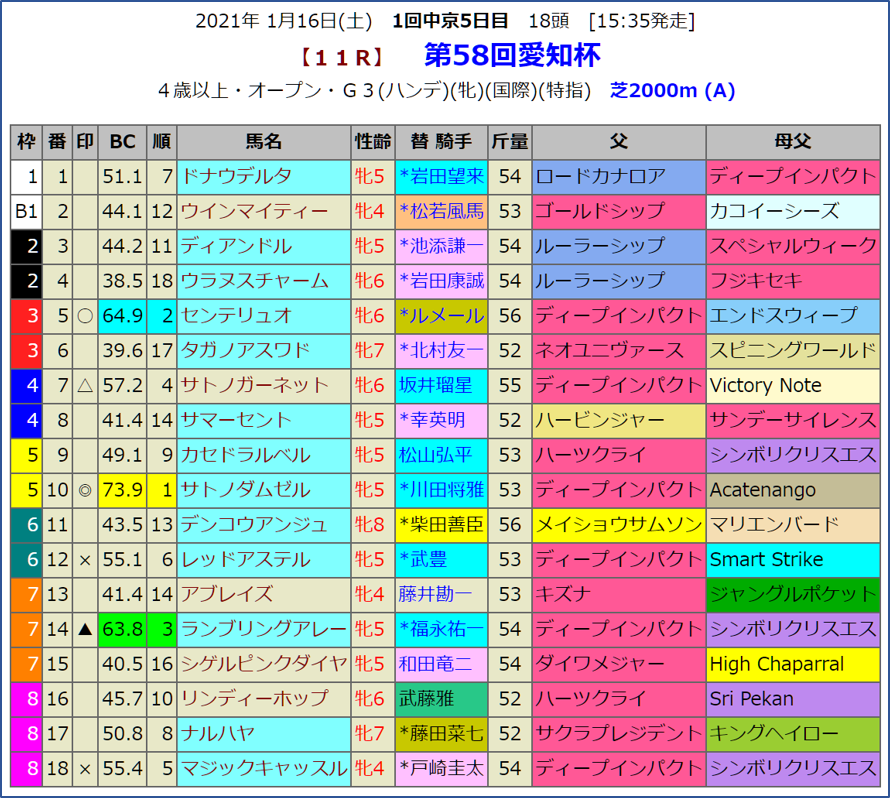The width and height of the screenshot is (890, 798).
Task: Click the B1 frame badge for ウインマイティー
Action: 27,211
